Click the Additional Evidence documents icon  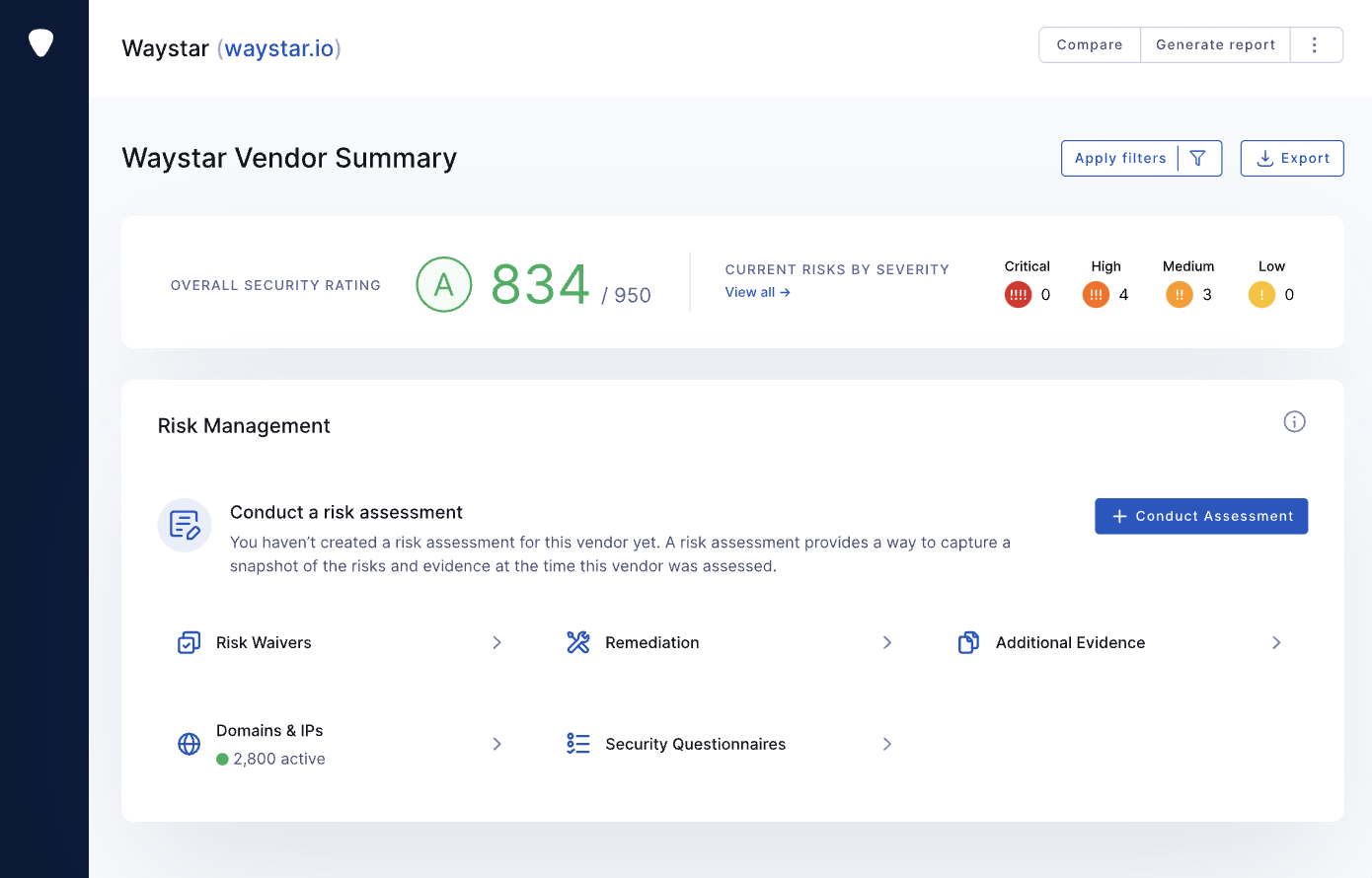(968, 642)
